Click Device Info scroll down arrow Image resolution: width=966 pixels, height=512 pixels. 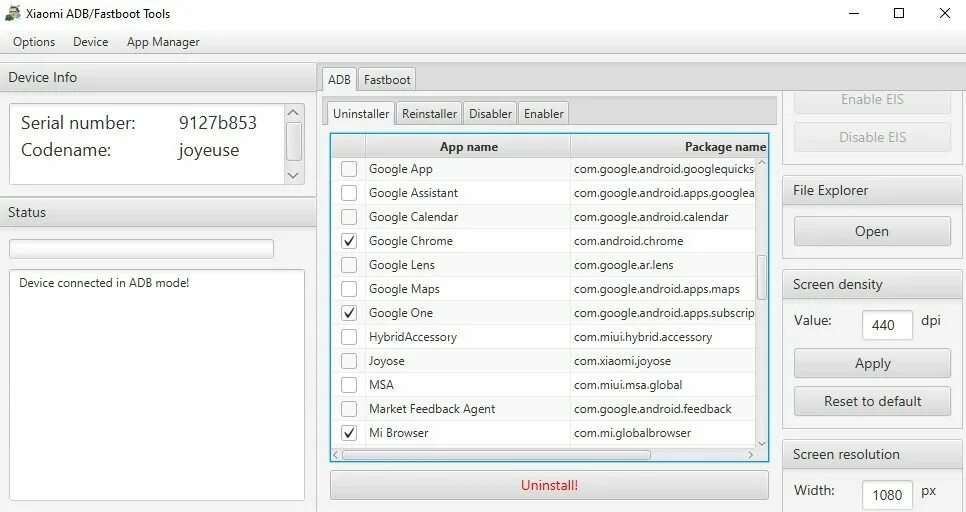[293, 175]
